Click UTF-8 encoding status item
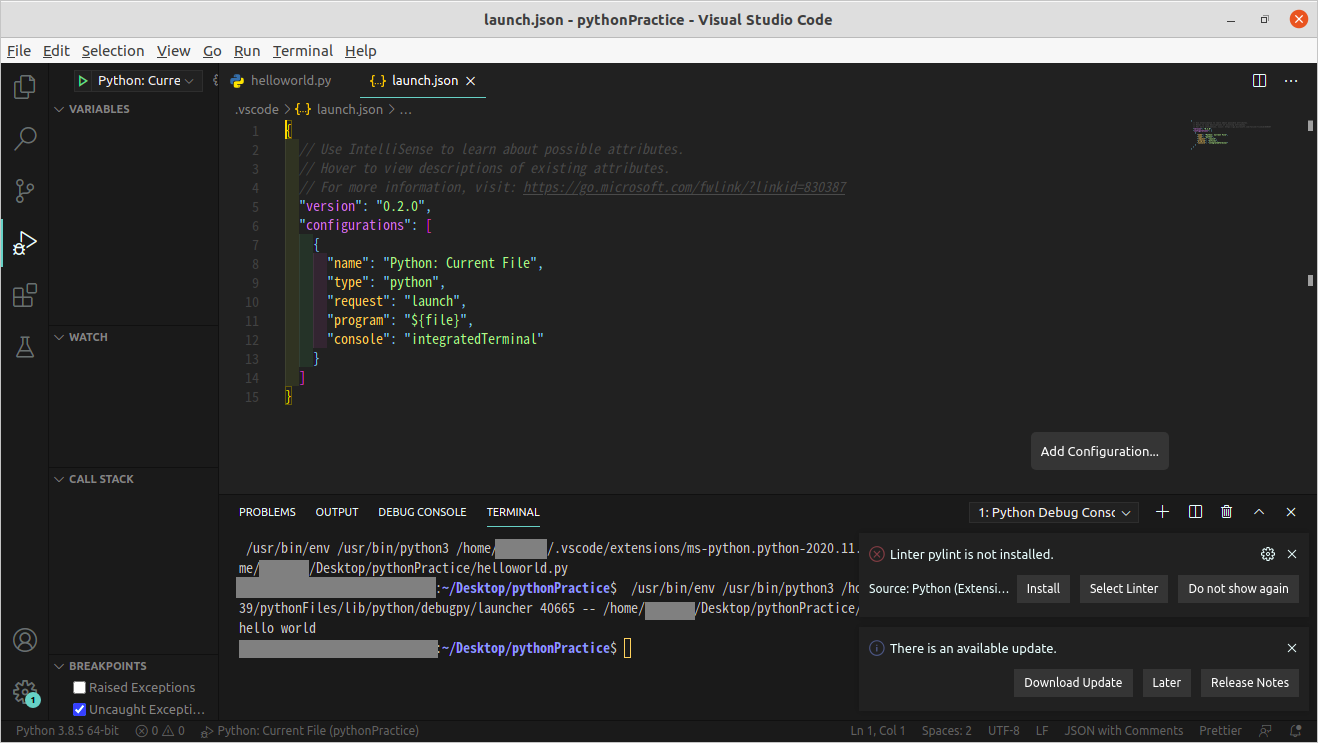Image resolution: width=1318 pixels, height=743 pixels. 1004,731
